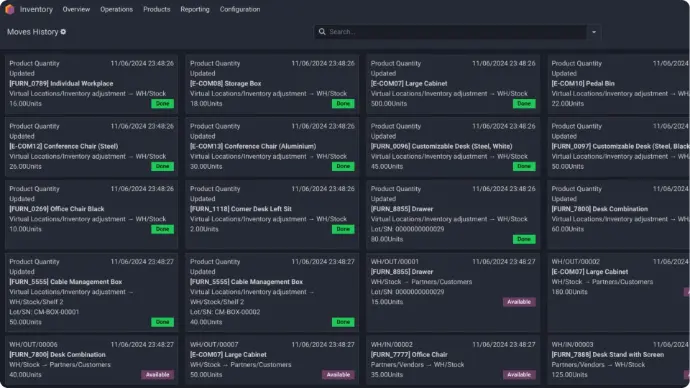The image size is (690, 388).
Task: Open the Pedal Bin move card
Action: point(619,84)
